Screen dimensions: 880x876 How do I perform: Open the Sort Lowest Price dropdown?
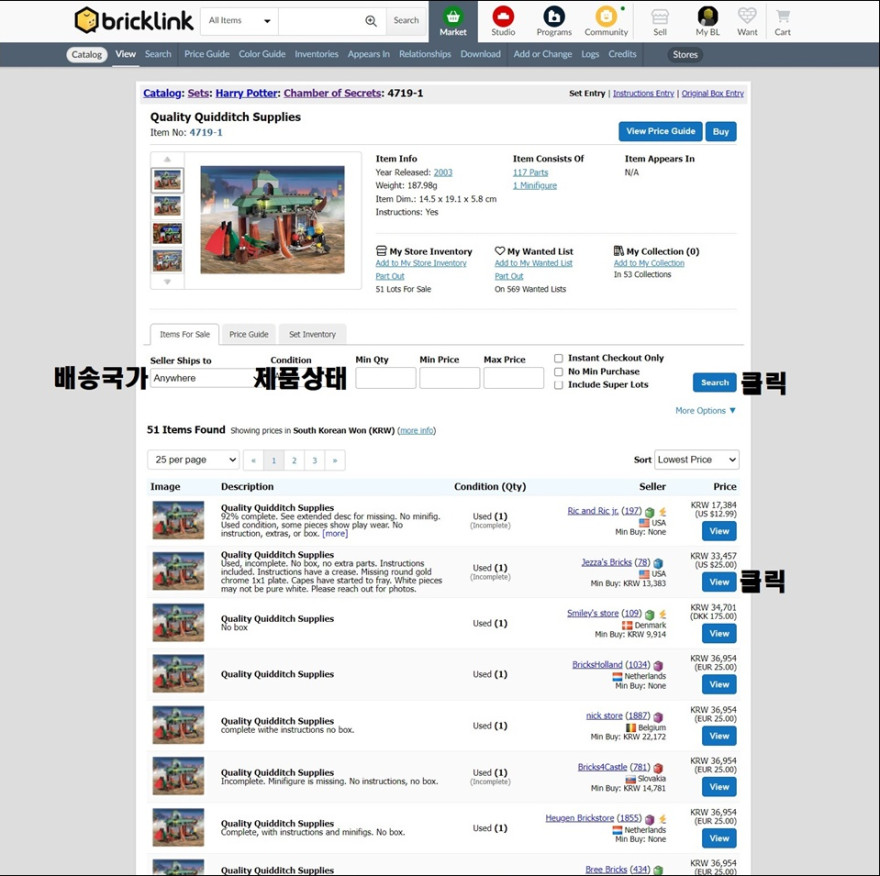pos(696,460)
